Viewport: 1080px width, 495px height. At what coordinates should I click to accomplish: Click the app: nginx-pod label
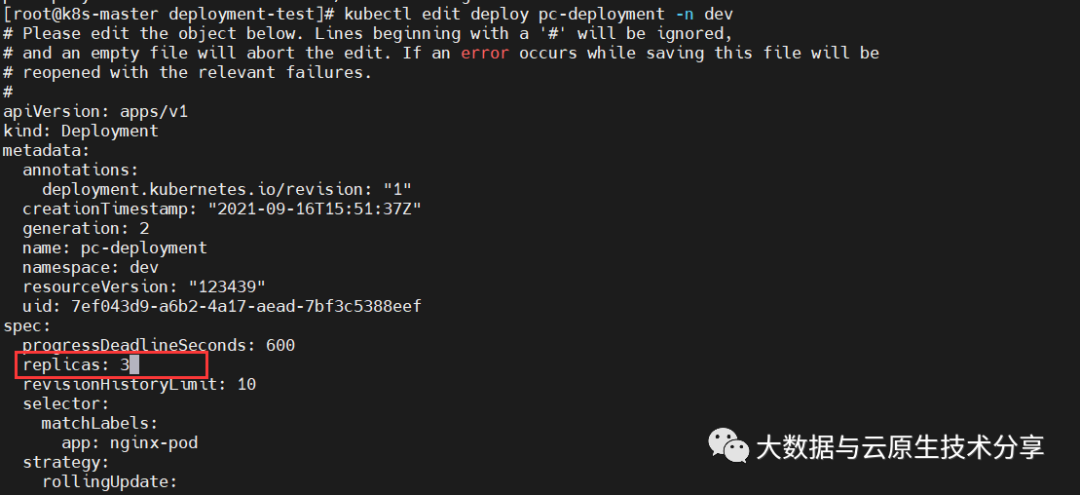click(129, 443)
